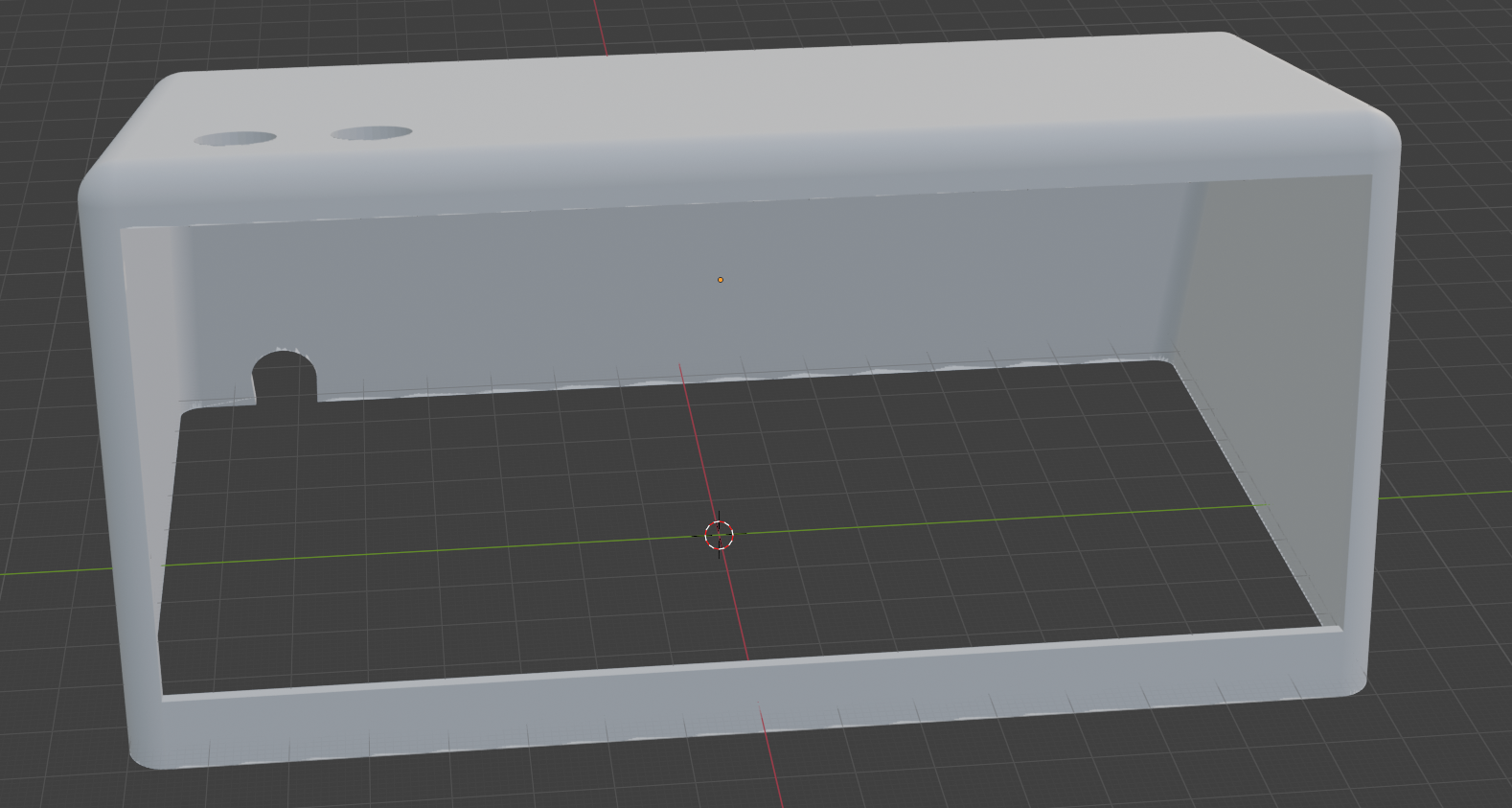
Task: Click the green axis line left of model
Action: click(x=48, y=571)
